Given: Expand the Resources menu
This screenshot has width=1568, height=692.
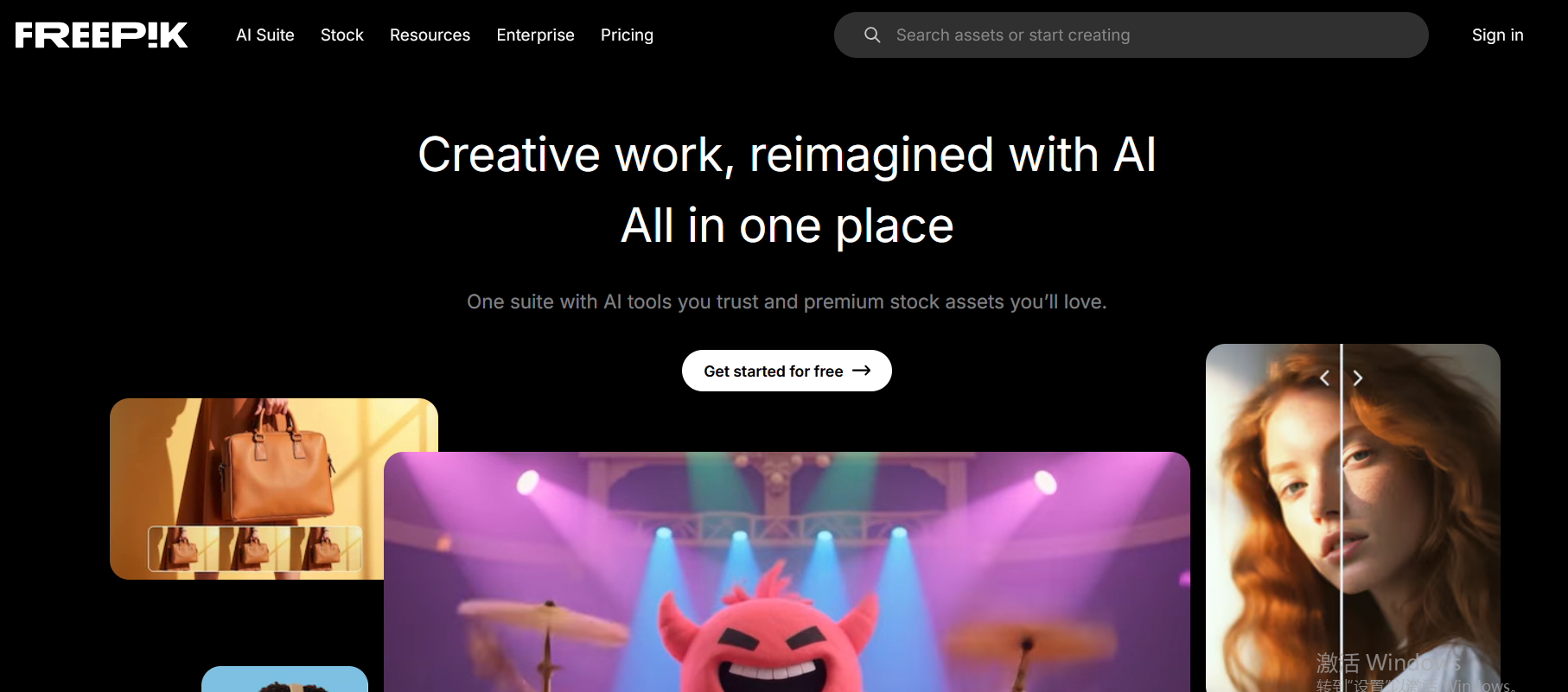Looking at the screenshot, I should pyautogui.click(x=430, y=35).
